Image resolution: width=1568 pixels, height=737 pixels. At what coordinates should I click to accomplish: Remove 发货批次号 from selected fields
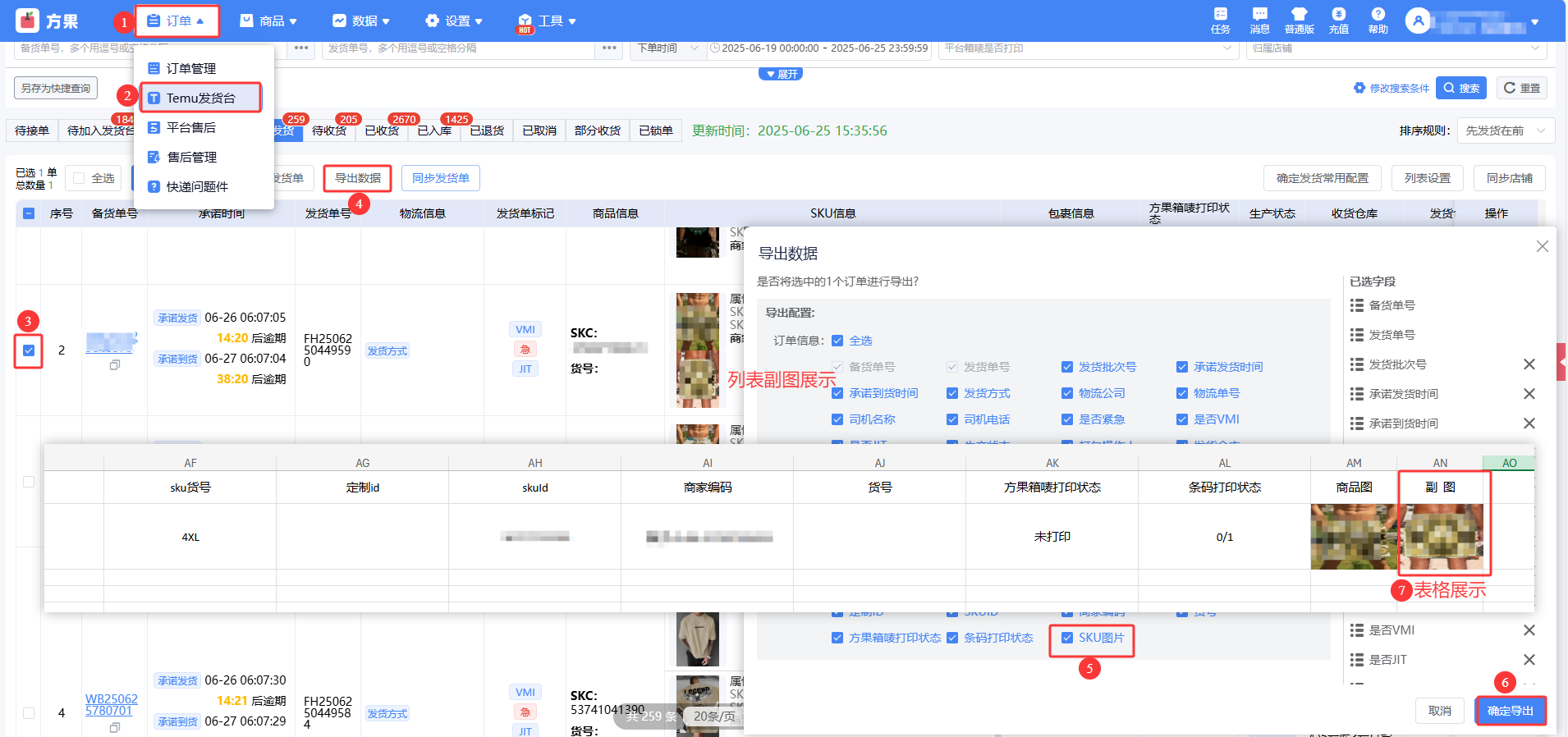click(1529, 364)
